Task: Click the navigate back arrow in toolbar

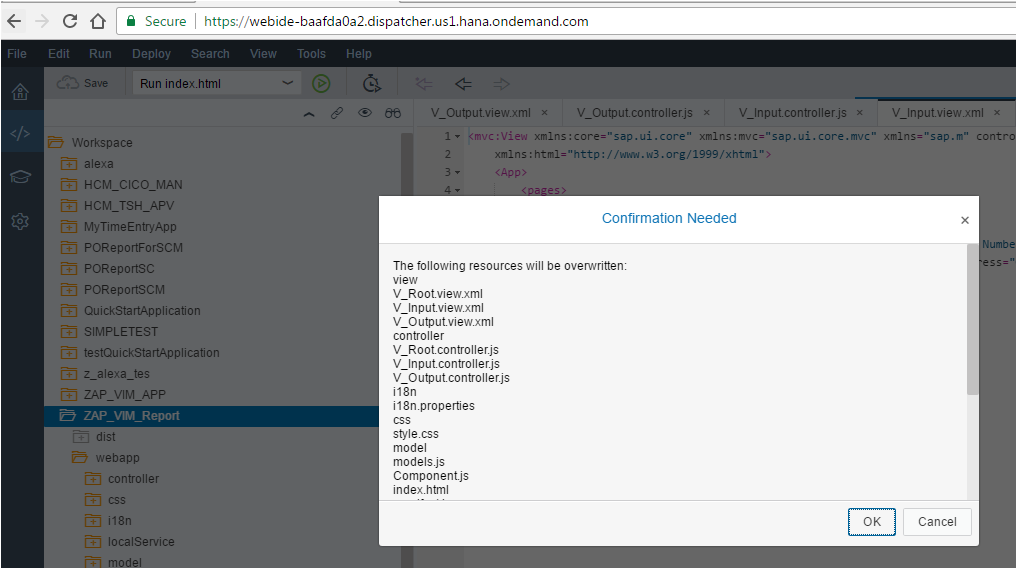Action: 463,84
